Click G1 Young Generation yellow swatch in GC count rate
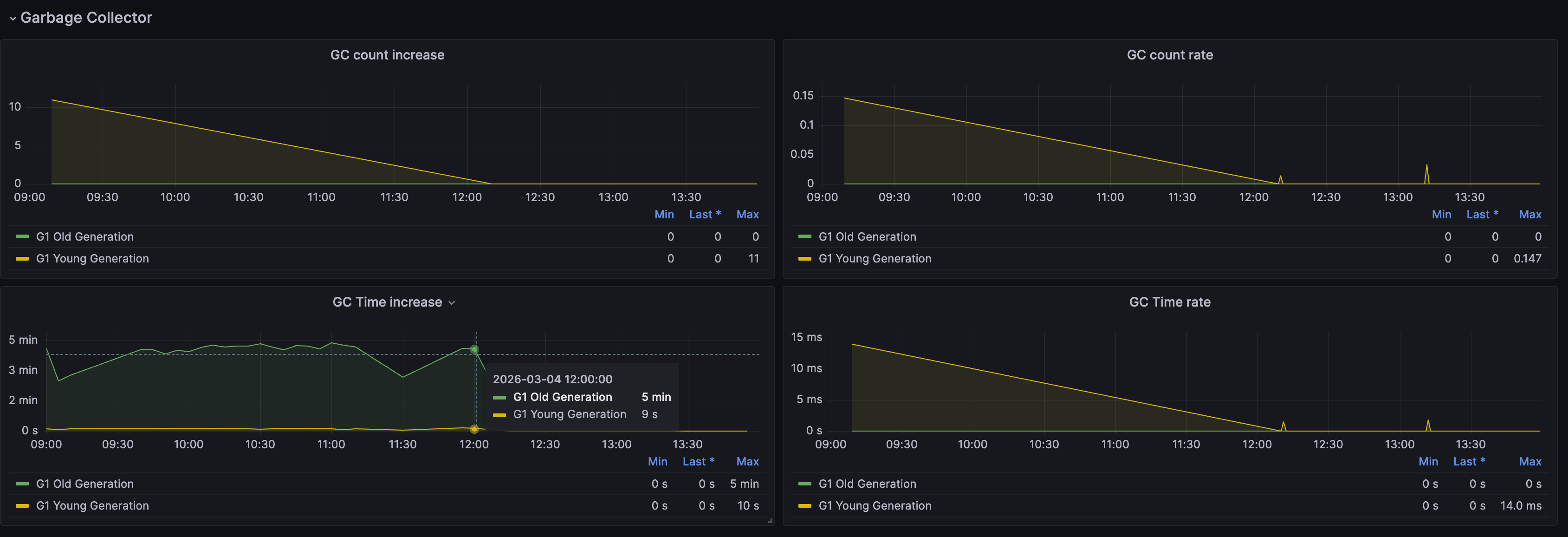 pyautogui.click(x=805, y=259)
